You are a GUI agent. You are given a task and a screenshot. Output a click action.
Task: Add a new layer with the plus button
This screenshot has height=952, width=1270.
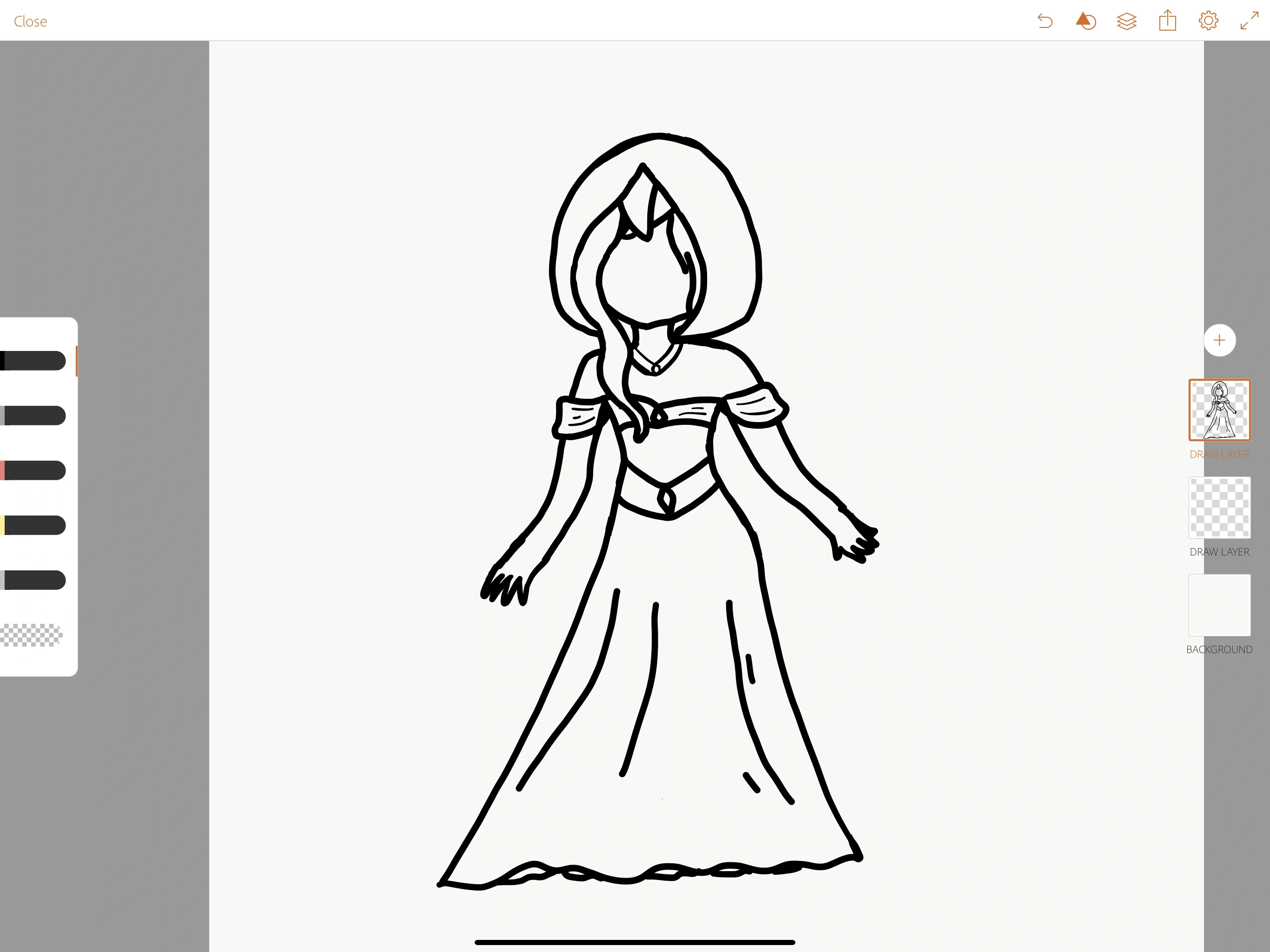tap(1219, 340)
